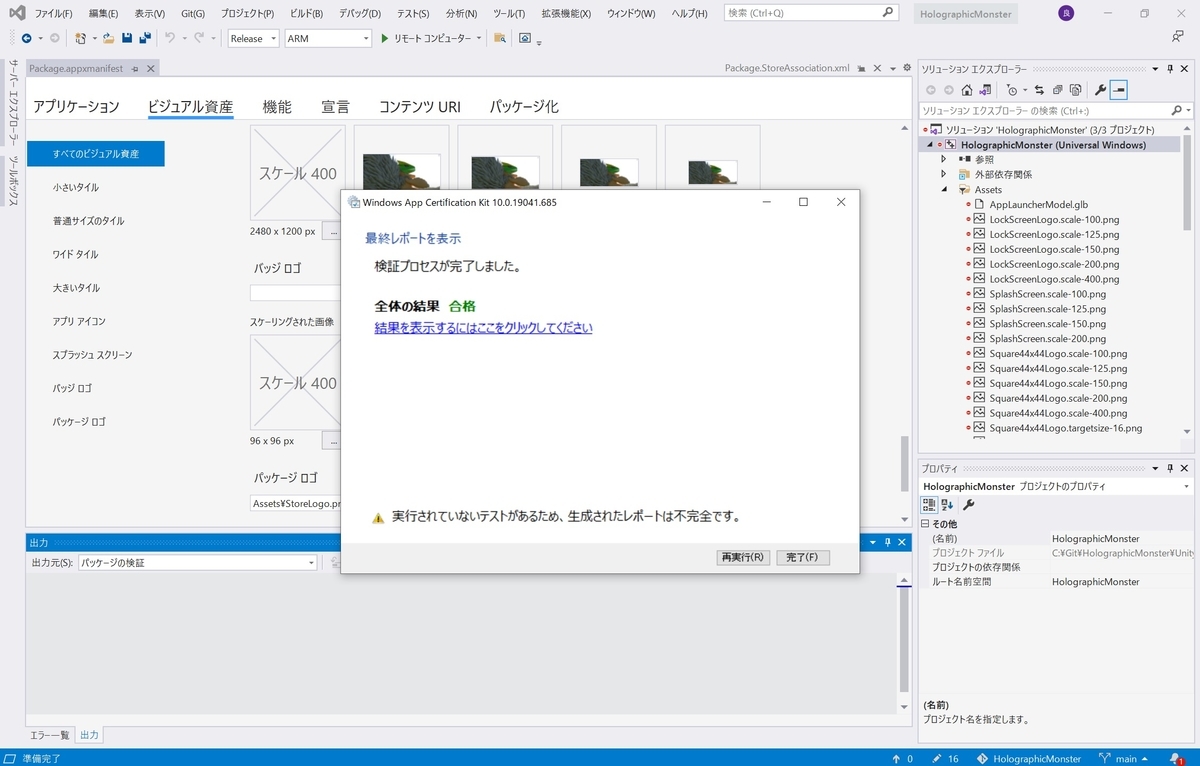Open the ARM platform dropdown
1200x766 pixels.
328,38
